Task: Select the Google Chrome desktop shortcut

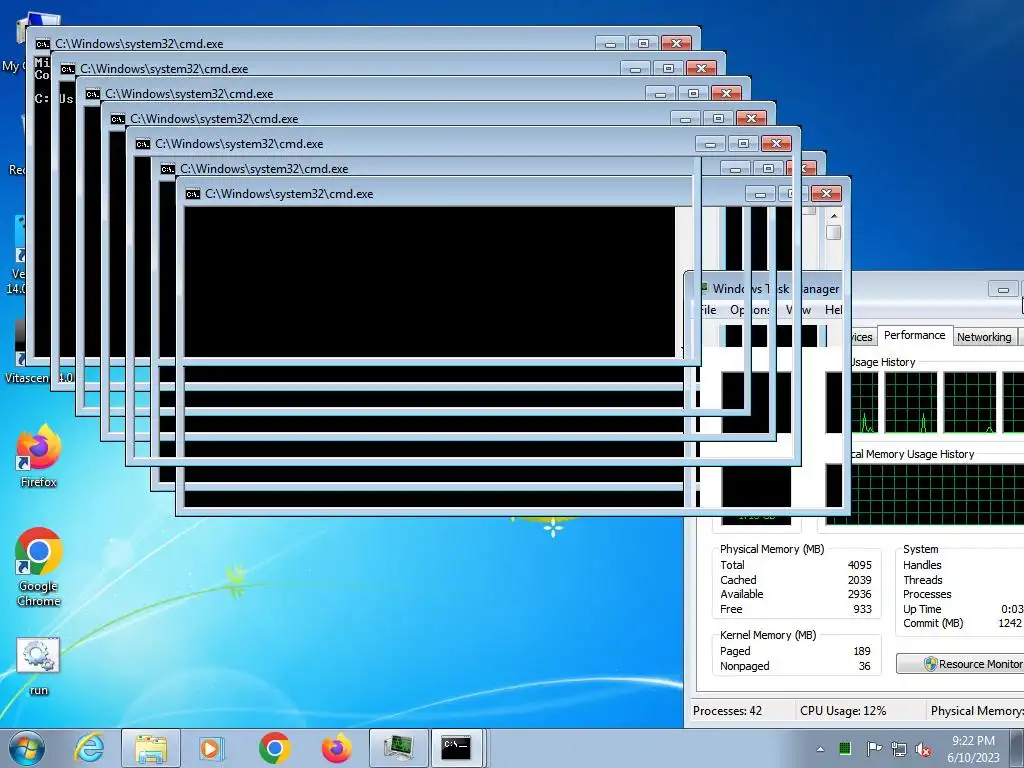Action: click(x=39, y=567)
